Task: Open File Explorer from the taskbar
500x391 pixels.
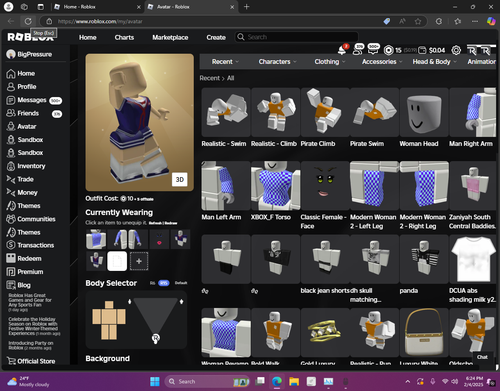Action: (294, 381)
